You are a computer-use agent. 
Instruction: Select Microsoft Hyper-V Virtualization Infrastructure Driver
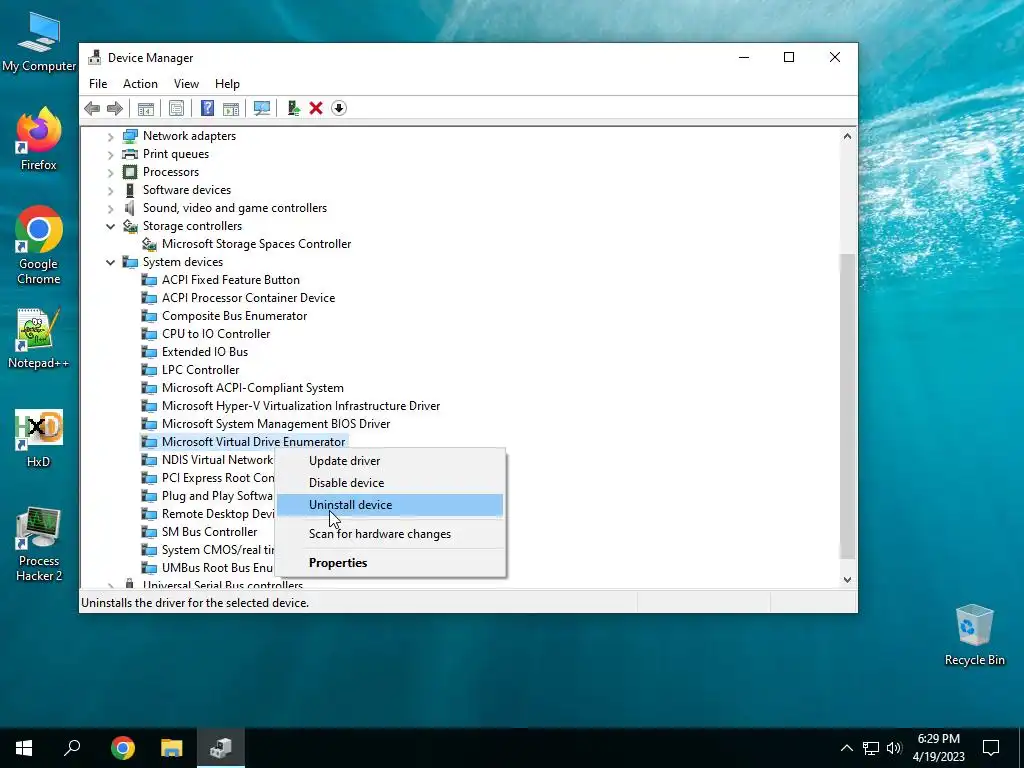pyautogui.click(x=300, y=406)
